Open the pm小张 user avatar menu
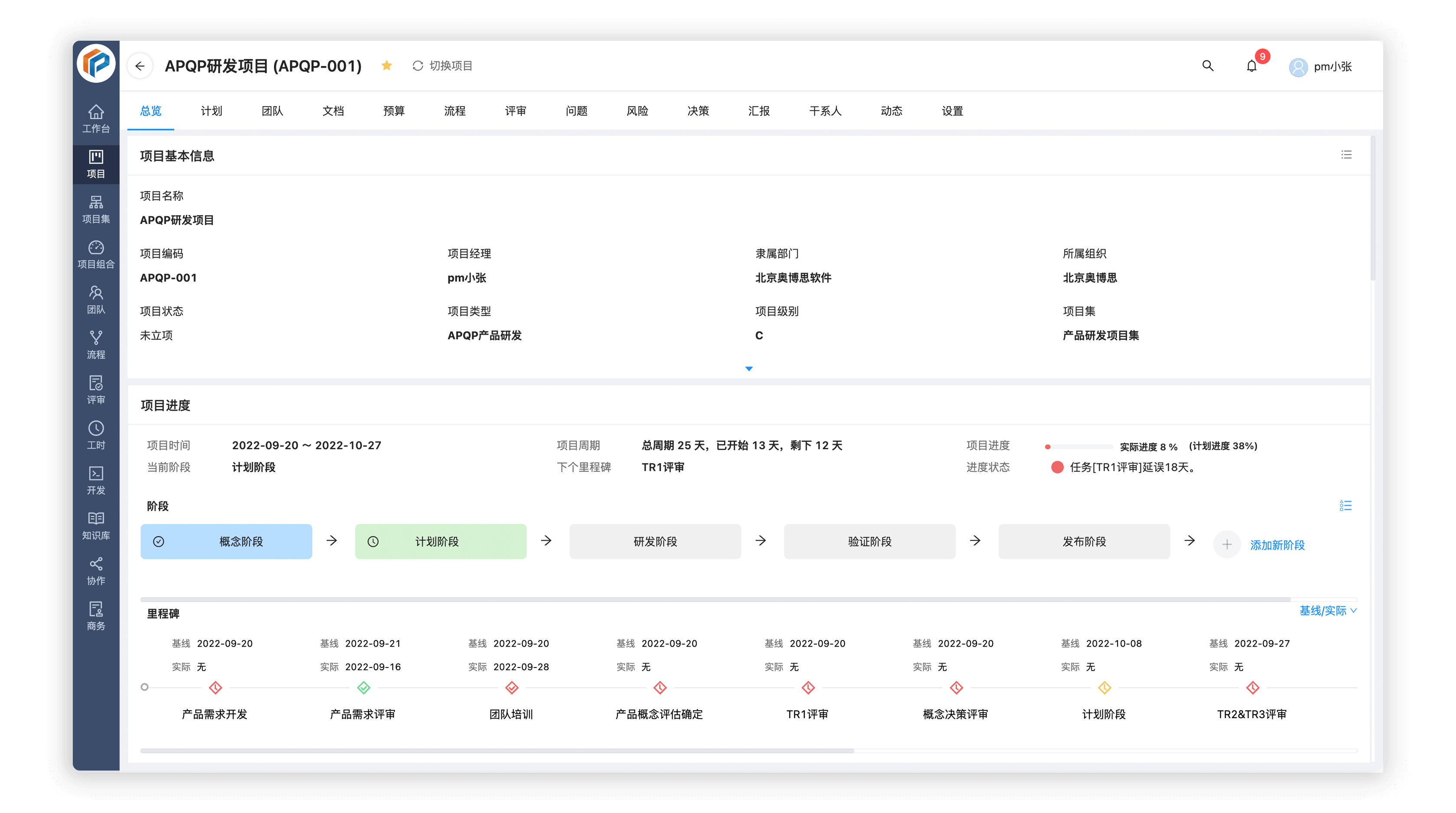The image size is (1456, 813). coord(1320,67)
